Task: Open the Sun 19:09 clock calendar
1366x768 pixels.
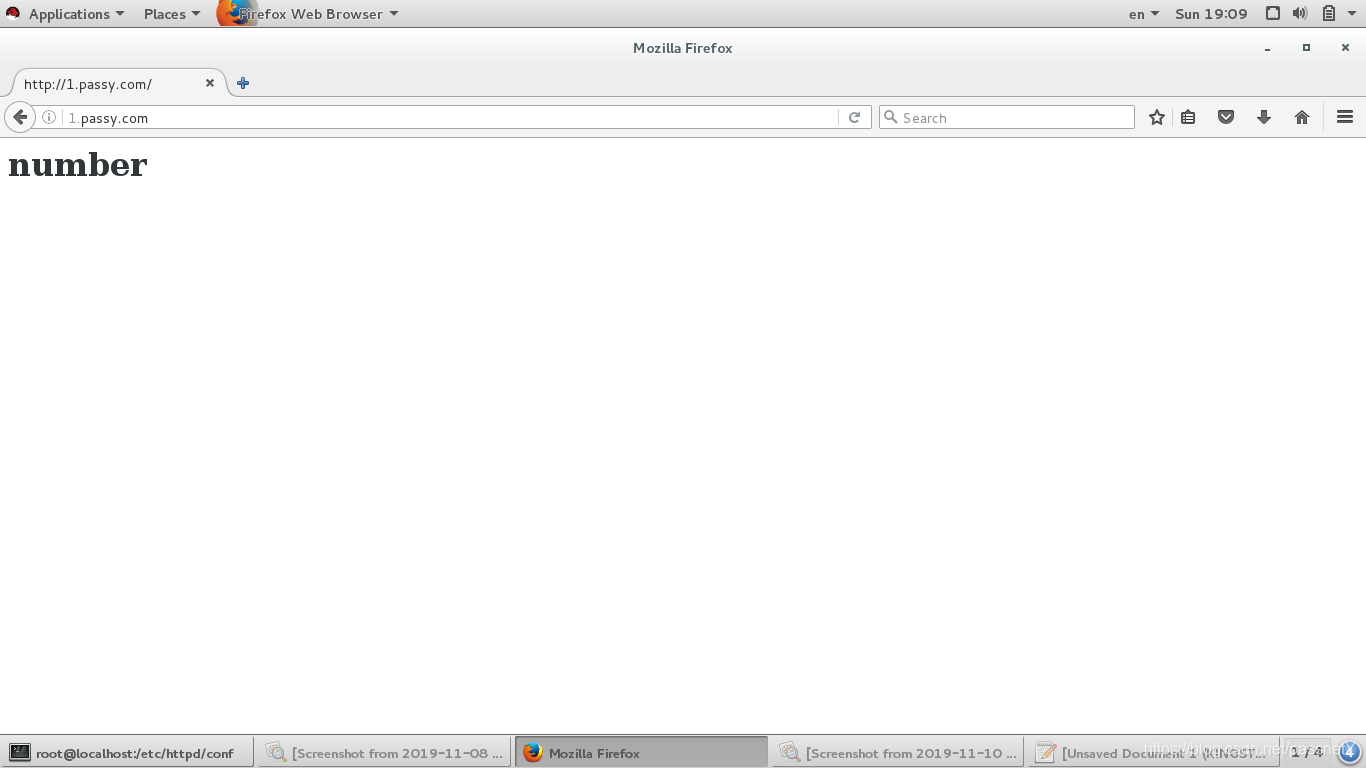Action: [1211, 14]
